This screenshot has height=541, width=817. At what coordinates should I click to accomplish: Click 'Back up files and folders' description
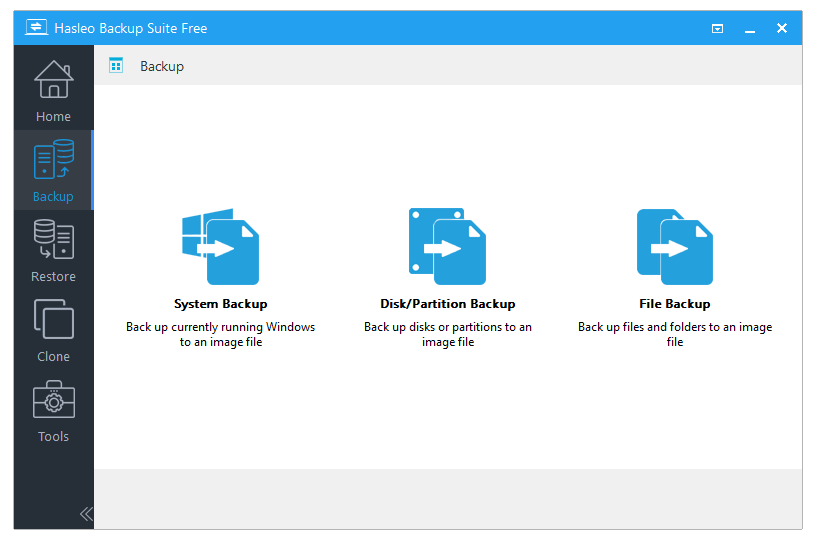click(x=675, y=334)
